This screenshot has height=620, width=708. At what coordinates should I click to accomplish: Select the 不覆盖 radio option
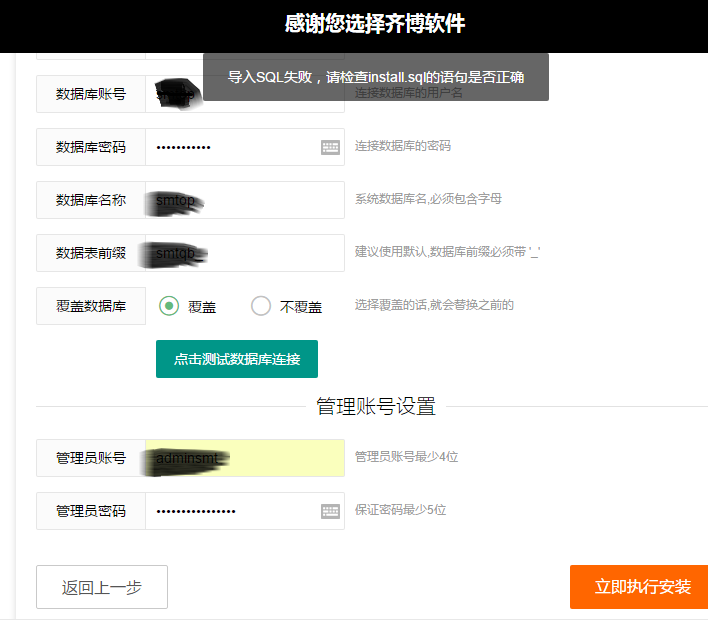point(261,306)
